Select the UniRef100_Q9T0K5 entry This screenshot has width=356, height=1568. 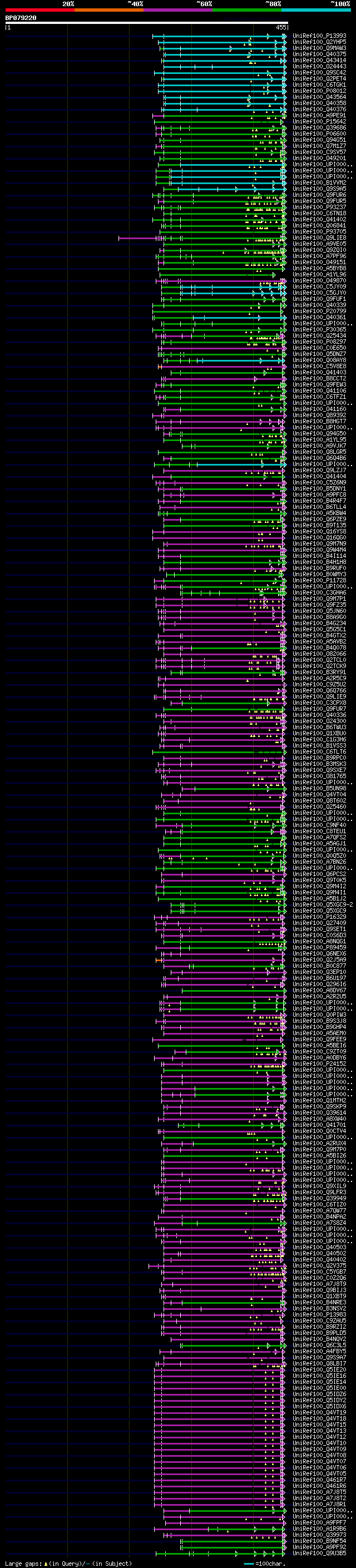click(319, 880)
